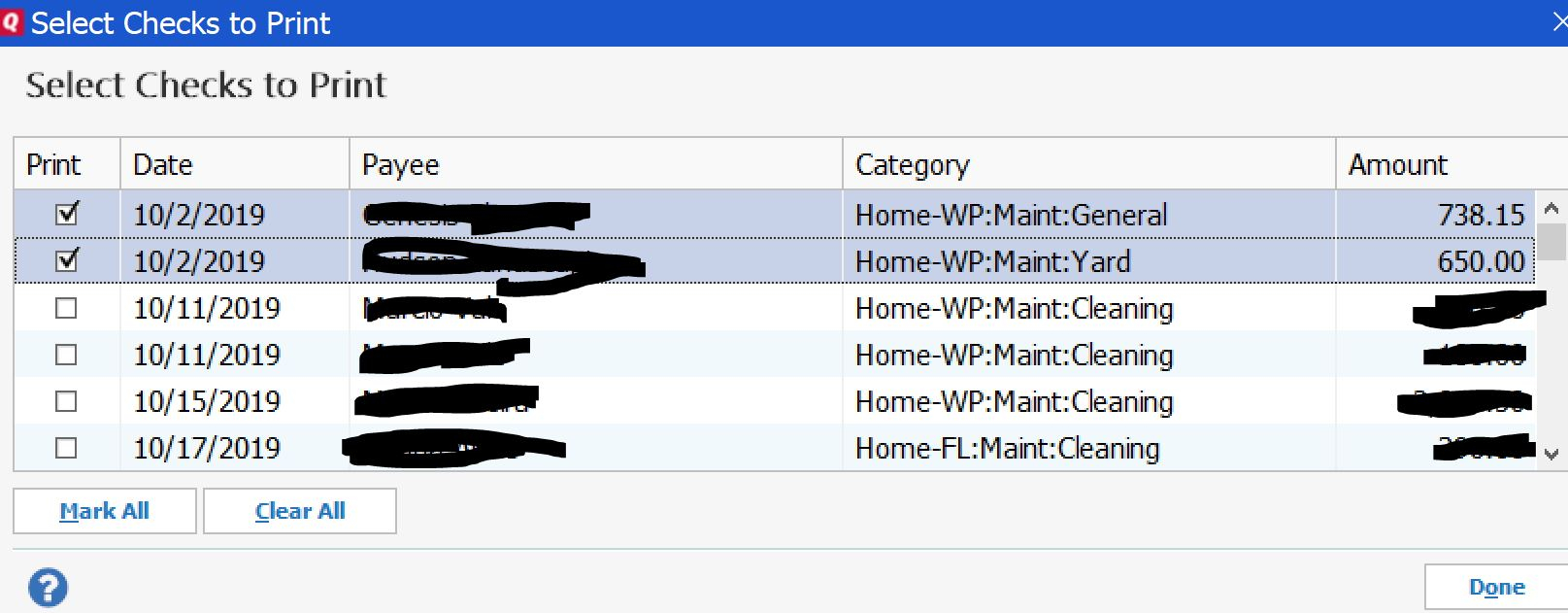Uncheck the 738.15 Maint:General check

point(67,213)
